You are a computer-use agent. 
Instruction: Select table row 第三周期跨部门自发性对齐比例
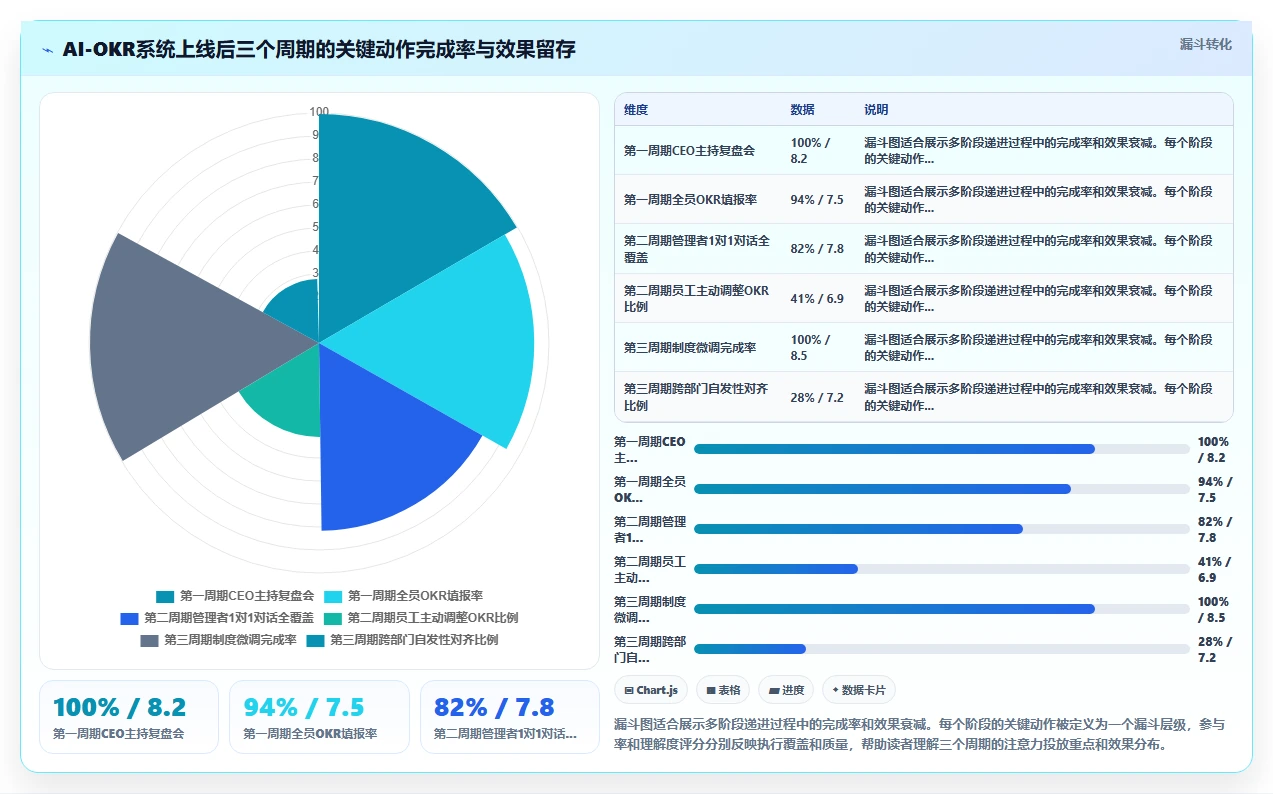coord(923,397)
